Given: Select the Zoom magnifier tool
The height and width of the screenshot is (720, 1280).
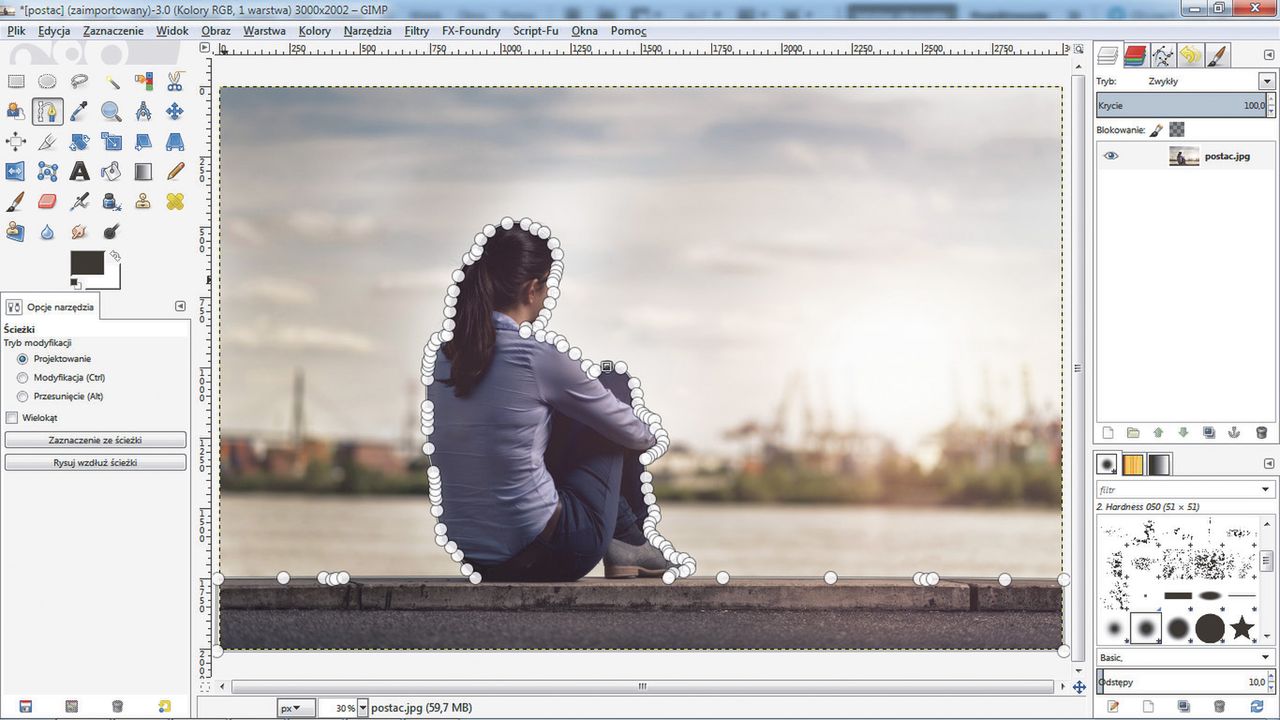Looking at the screenshot, I should pos(111,111).
